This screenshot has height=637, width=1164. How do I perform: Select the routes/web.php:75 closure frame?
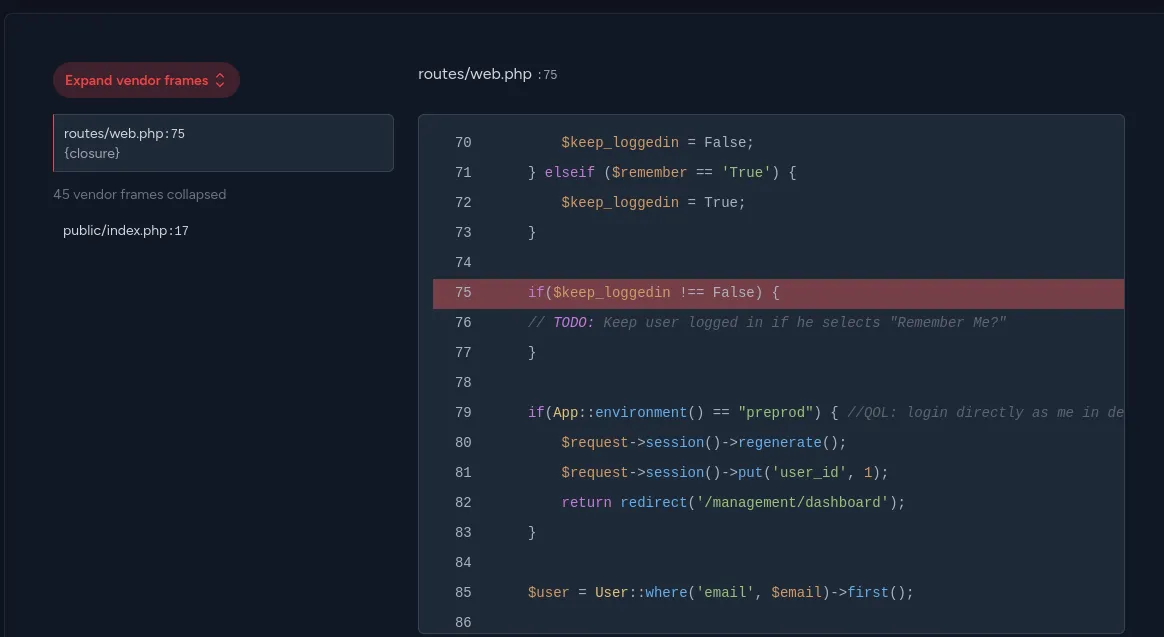pyautogui.click(x=223, y=143)
